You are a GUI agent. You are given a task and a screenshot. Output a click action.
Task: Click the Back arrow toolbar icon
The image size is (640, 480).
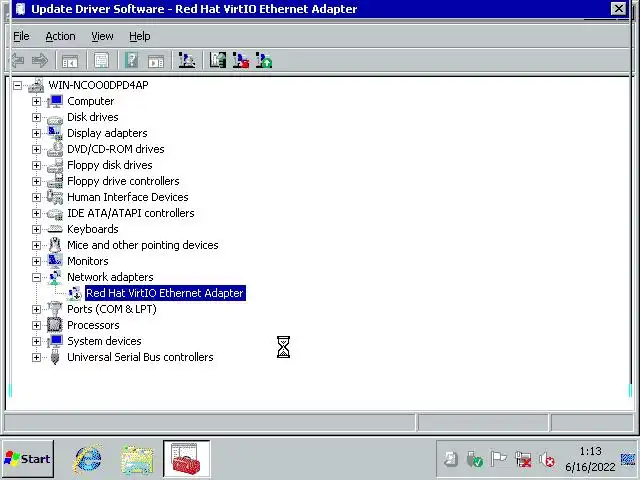(x=18, y=61)
